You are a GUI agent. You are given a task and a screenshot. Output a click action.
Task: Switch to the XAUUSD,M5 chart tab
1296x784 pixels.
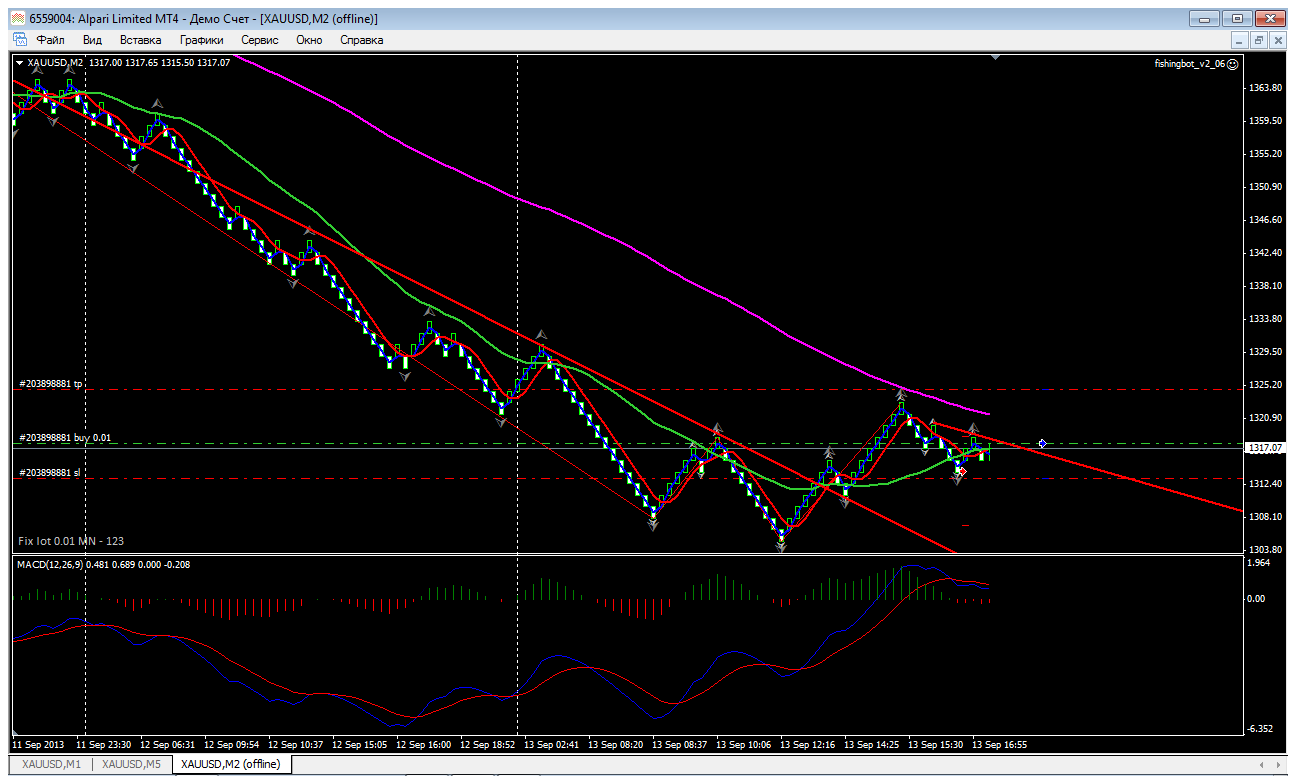131,764
